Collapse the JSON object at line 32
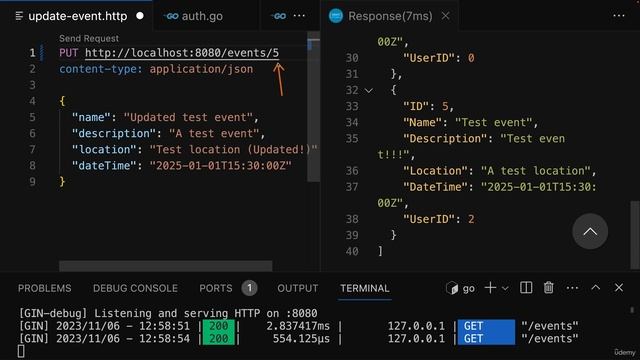The image size is (640, 360). [x=369, y=90]
